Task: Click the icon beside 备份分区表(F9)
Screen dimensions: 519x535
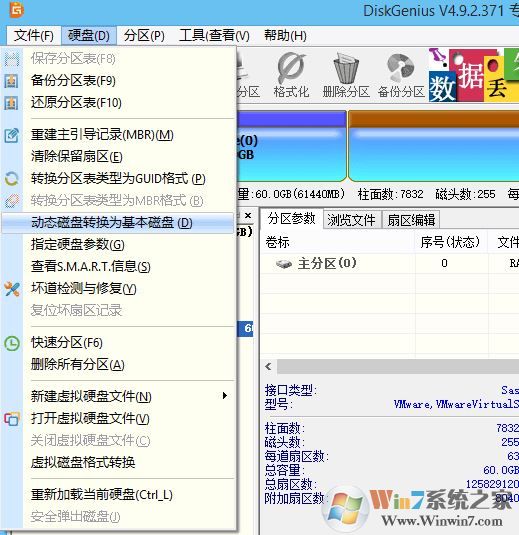Action: click(11, 81)
